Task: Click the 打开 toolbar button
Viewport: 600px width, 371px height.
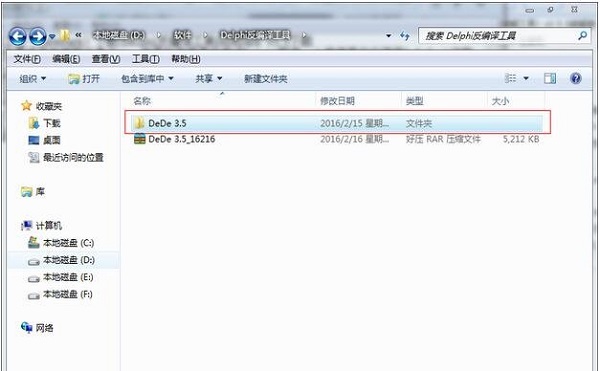Action: [84, 79]
